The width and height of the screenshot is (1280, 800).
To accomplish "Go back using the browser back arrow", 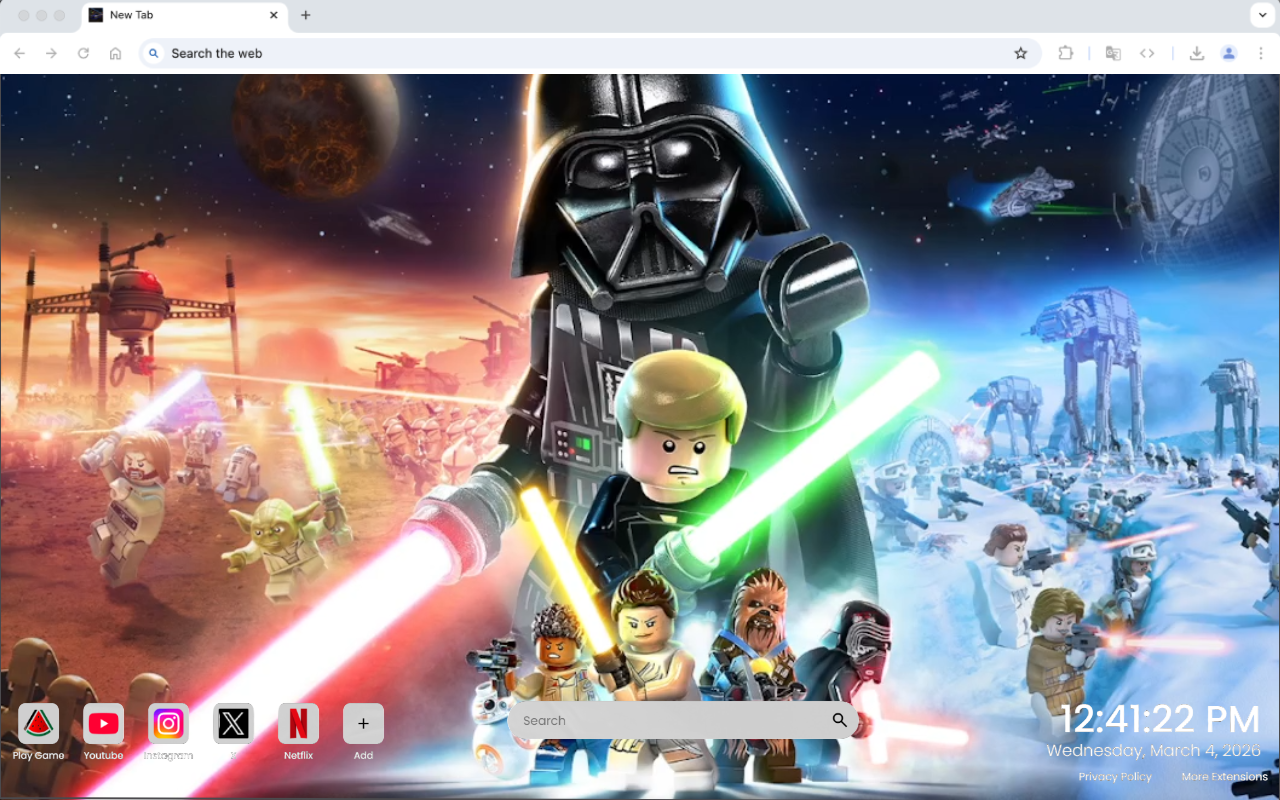I will pos(20,53).
